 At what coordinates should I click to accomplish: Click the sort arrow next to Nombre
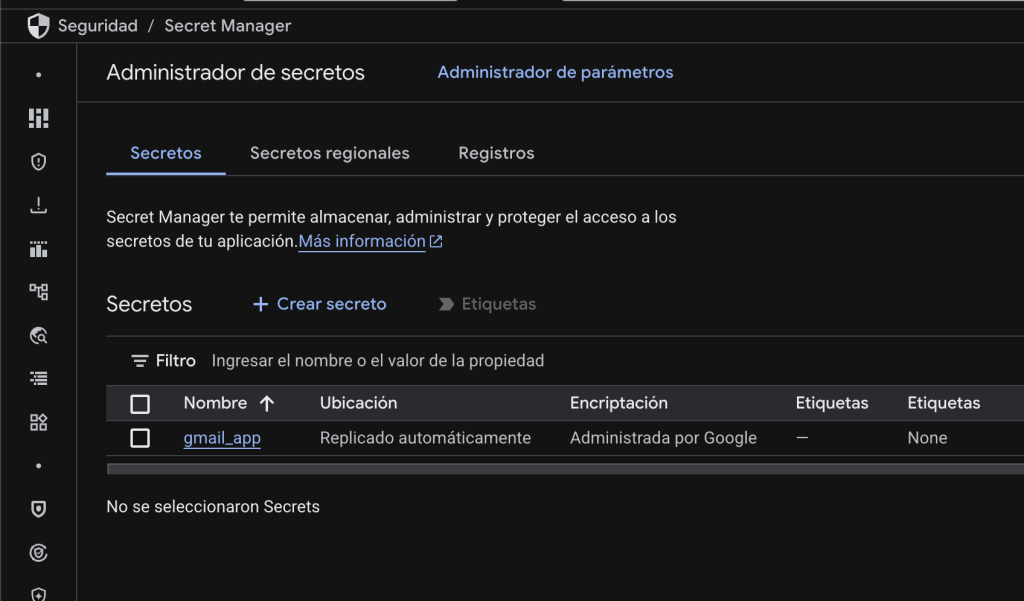(x=266, y=404)
